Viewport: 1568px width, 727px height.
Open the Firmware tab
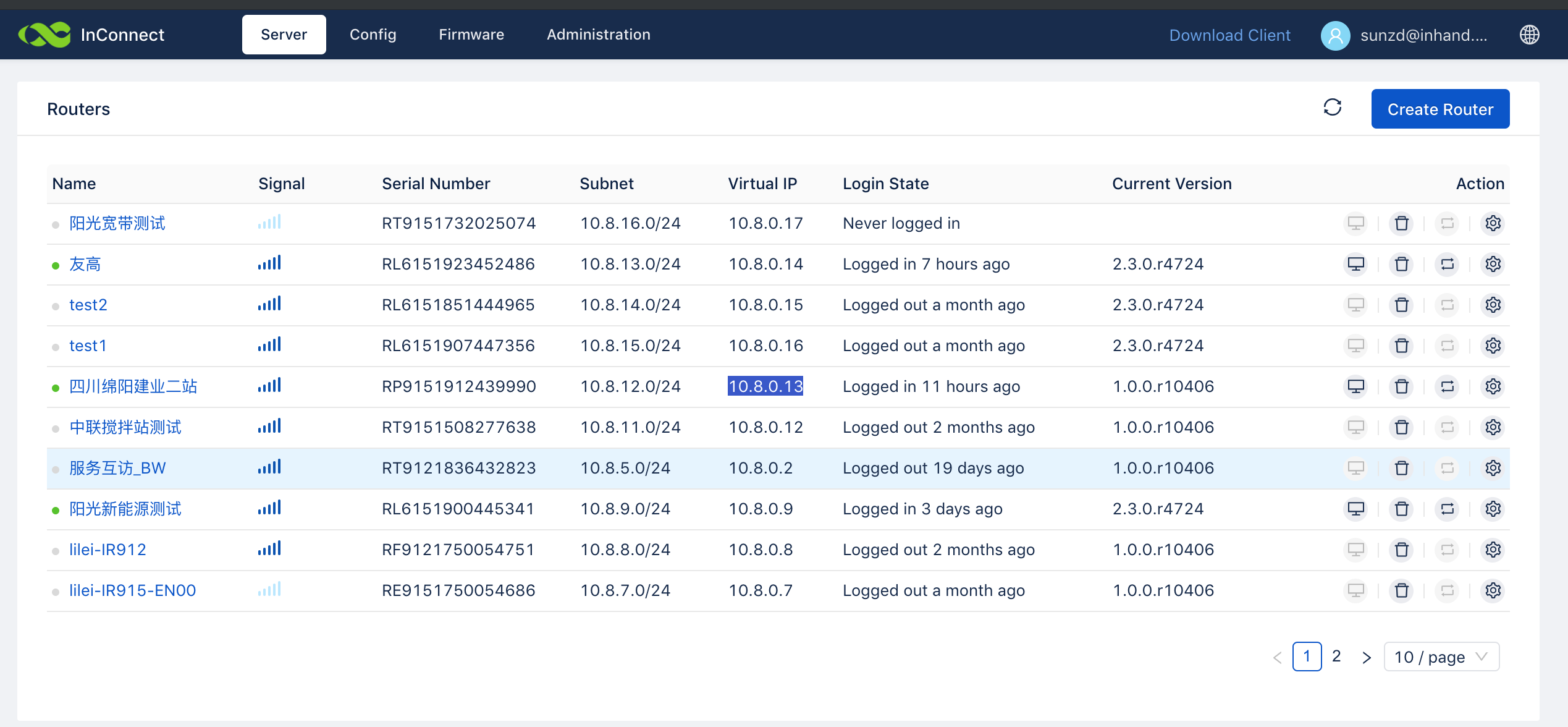click(471, 35)
